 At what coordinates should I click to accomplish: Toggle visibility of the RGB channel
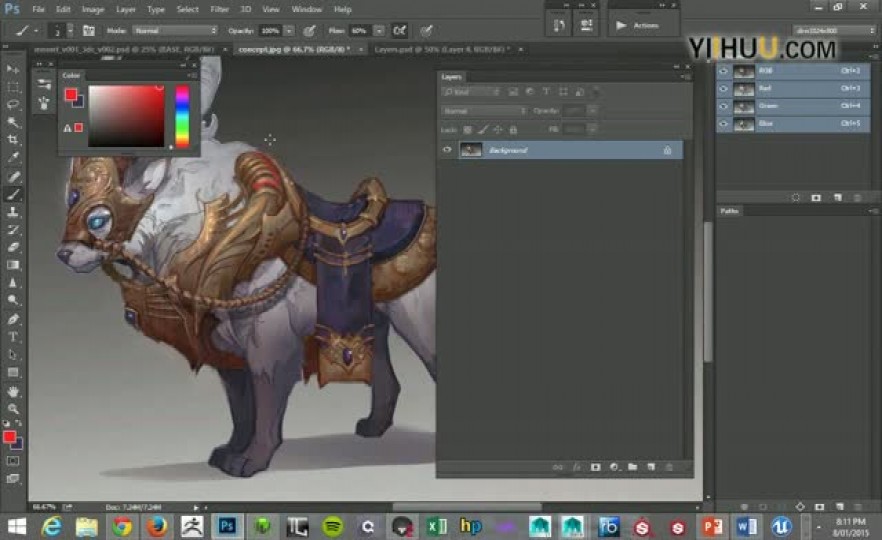(x=723, y=71)
